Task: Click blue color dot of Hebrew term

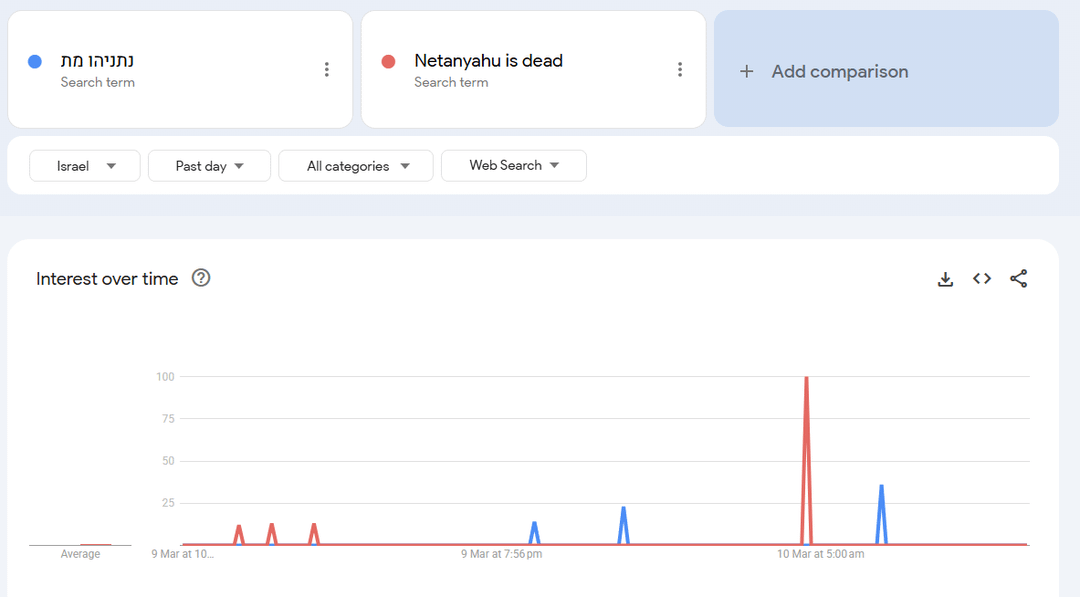Action: pyautogui.click(x=35, y=62)
